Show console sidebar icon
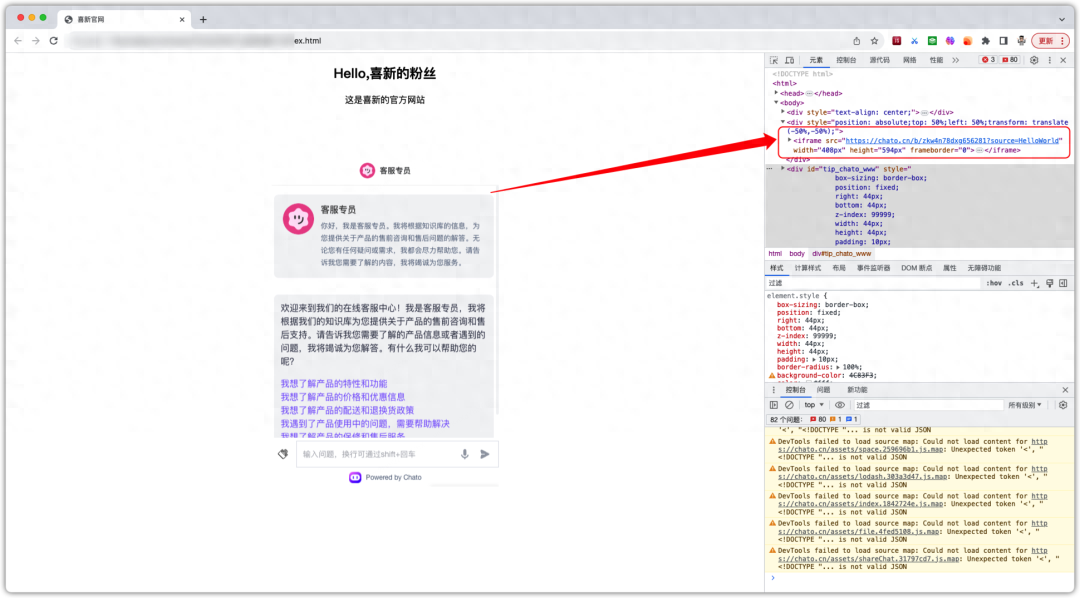This screenshot has height=598, width=1080. coord(774,405)
